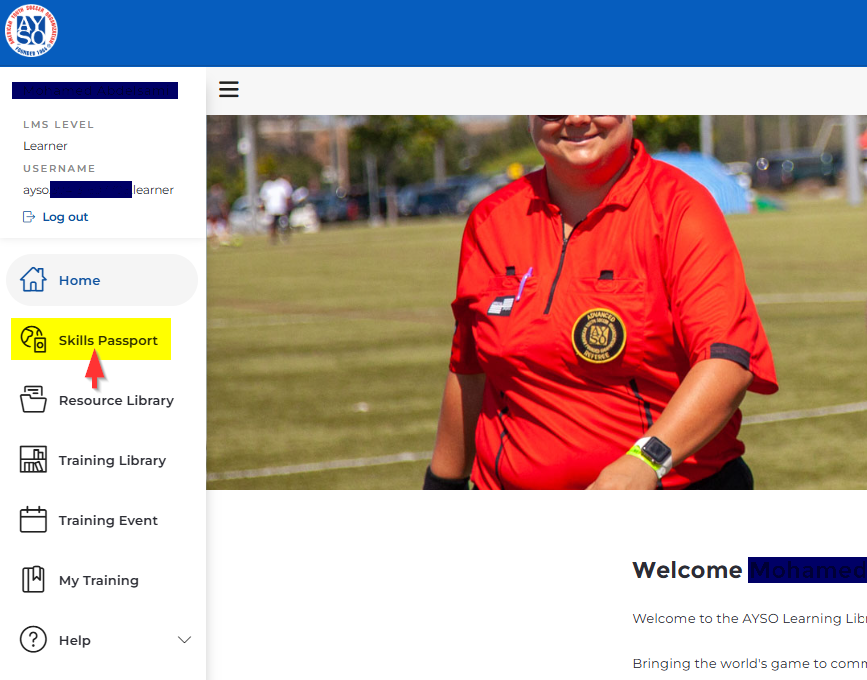Click the Help question mark icon
Image resolution: width=867 pixels, height=680 pixels.
point(33,640)
